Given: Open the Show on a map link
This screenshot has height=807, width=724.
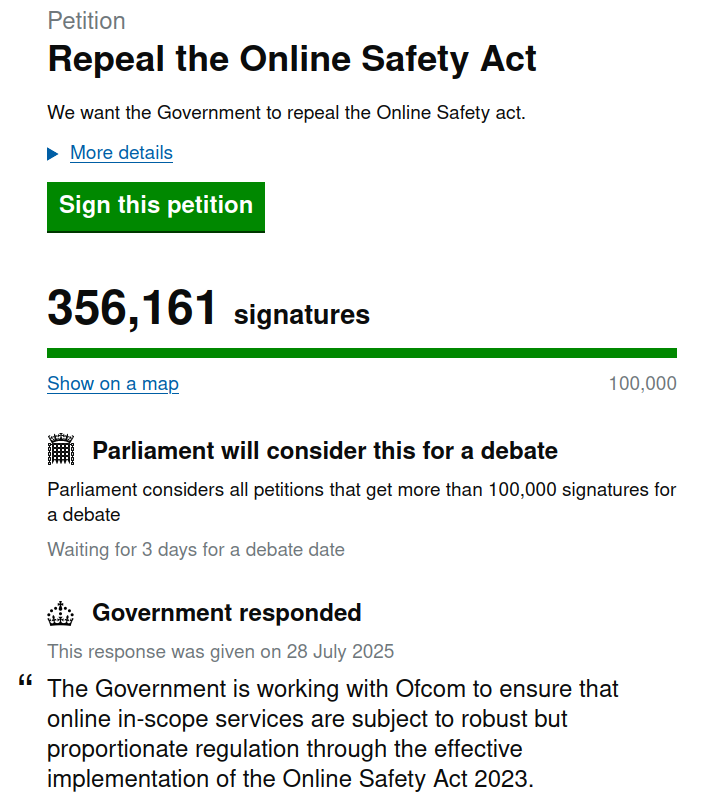Looking at the screenshot, I should [x=113, y=383].
